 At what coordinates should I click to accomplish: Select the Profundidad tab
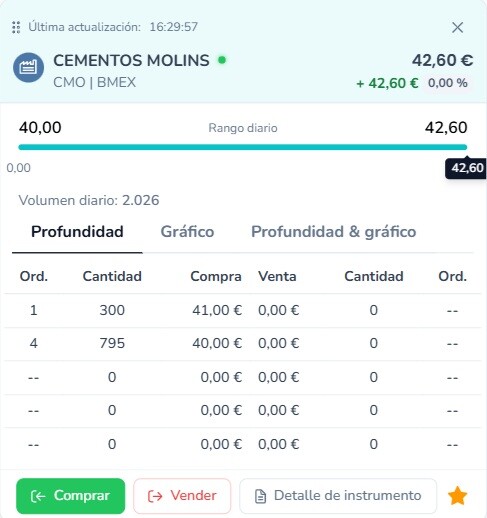77,232
